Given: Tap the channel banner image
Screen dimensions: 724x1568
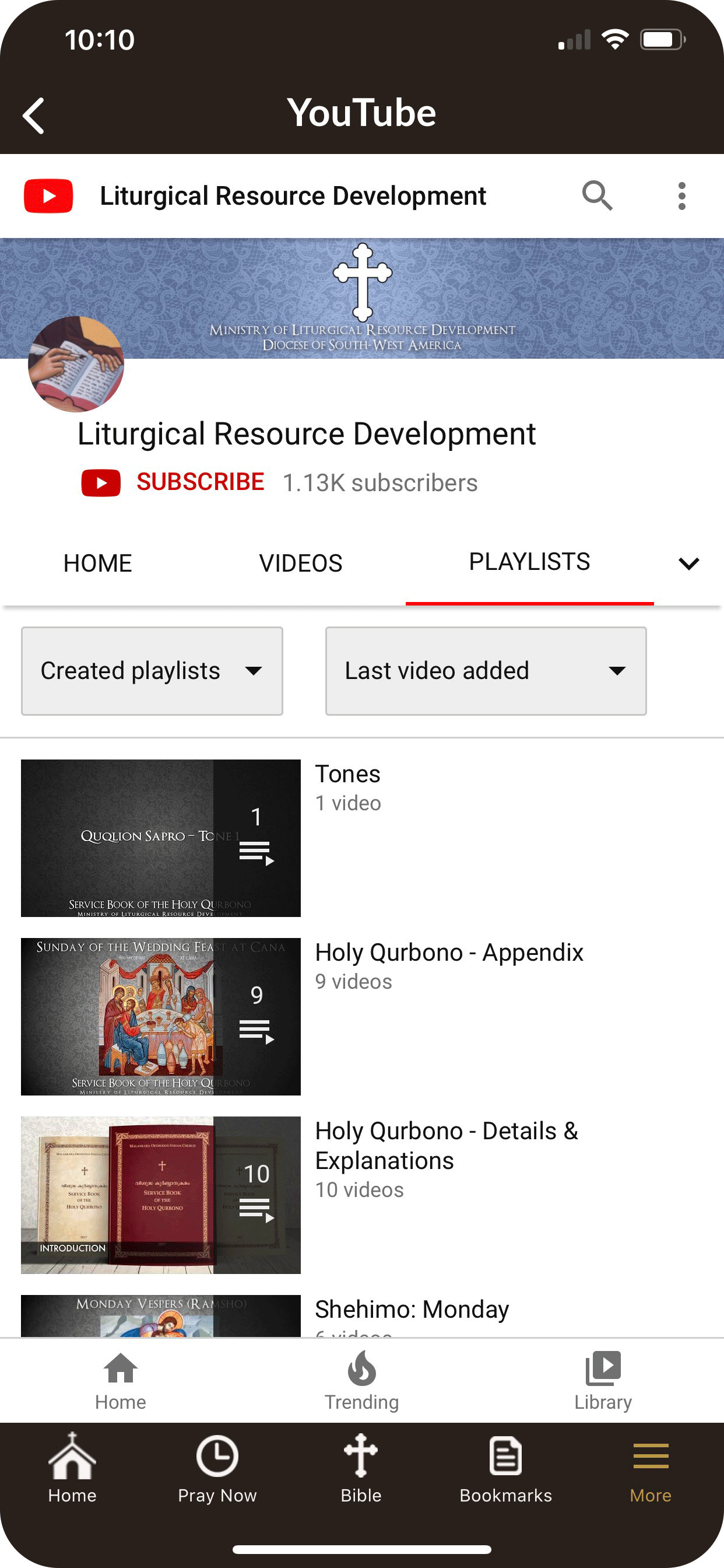Looking at the screenshot, I should coord(362,297).
